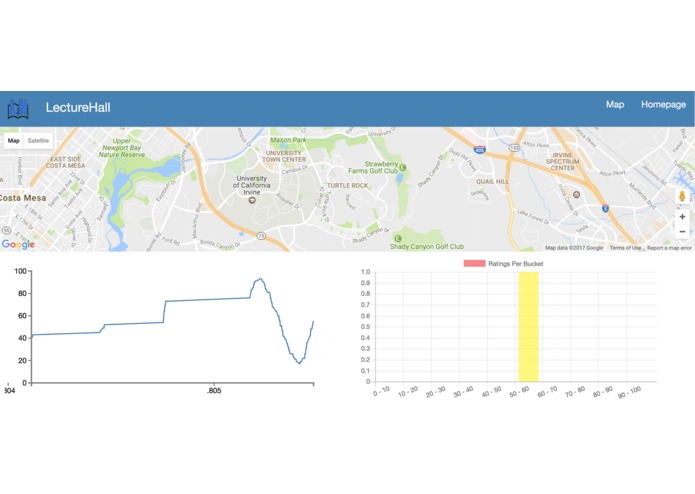Click the Strawberry Farms Golf Club marker

[402, 167]
